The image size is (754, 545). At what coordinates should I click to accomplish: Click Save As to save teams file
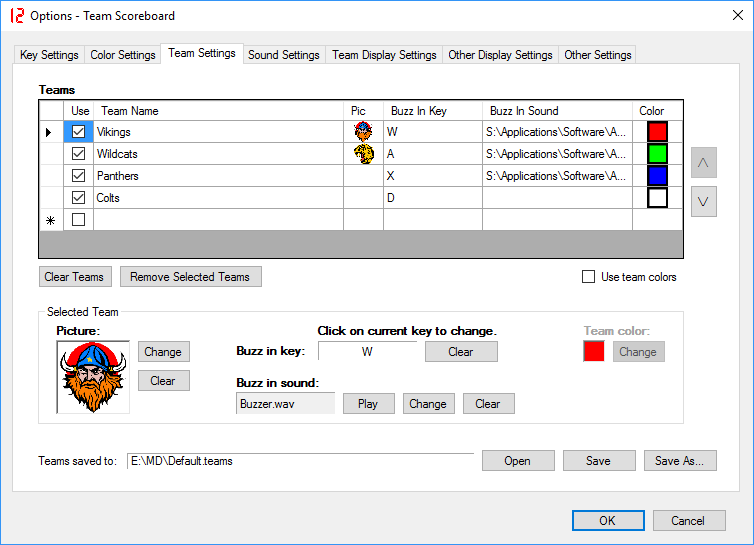tap(680, 461)
